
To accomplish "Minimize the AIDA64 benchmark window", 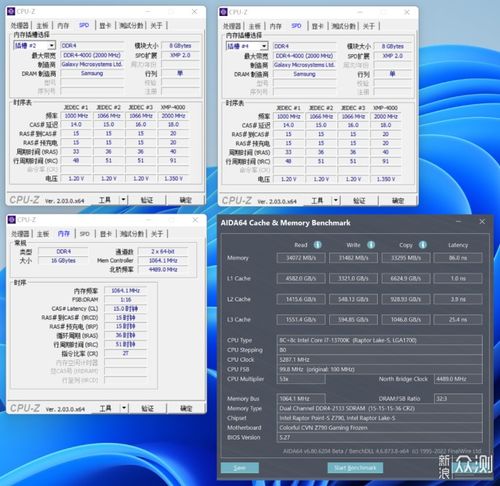I will point(459,221).
